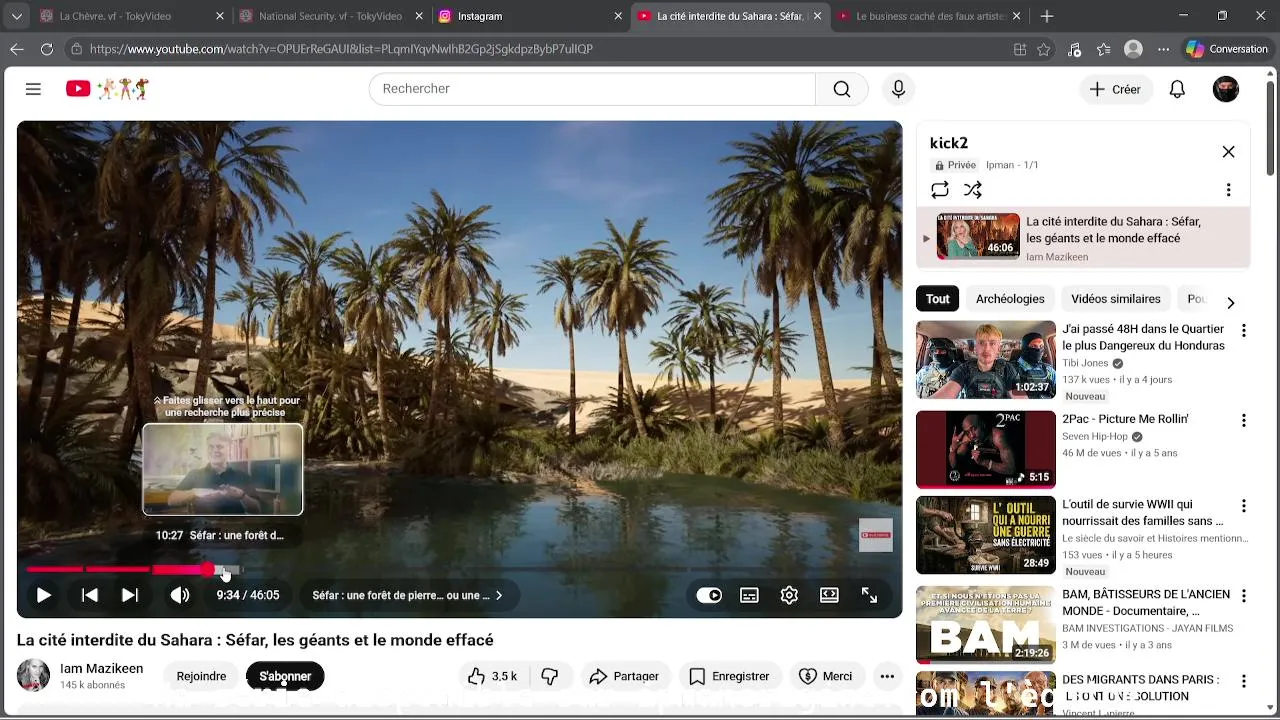Click the Rejoindre button
This screenshot has width=1280, height=720.
[201, 676]
